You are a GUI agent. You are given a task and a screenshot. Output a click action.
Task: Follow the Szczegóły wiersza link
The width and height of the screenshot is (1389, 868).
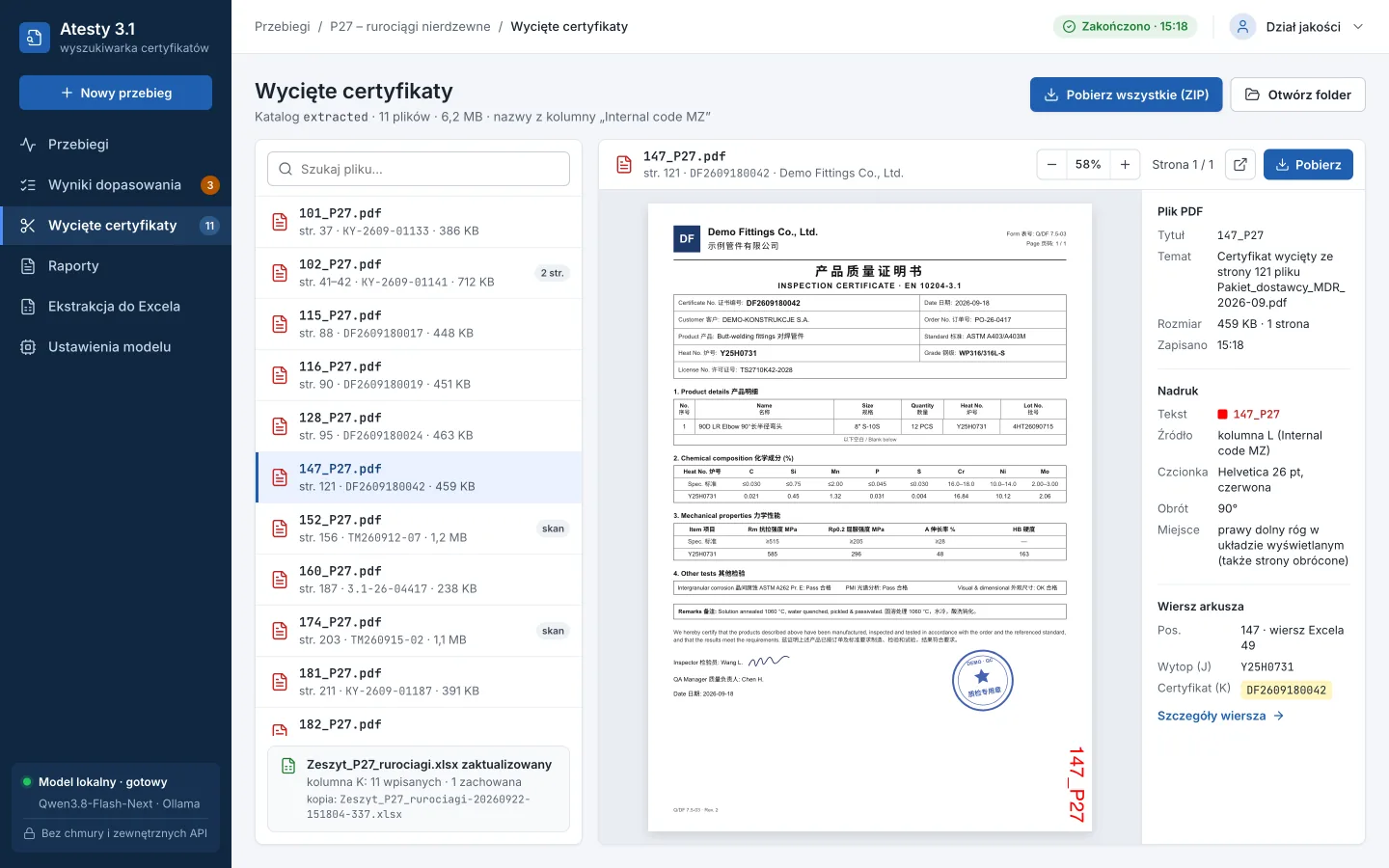tap(1220, 716)
